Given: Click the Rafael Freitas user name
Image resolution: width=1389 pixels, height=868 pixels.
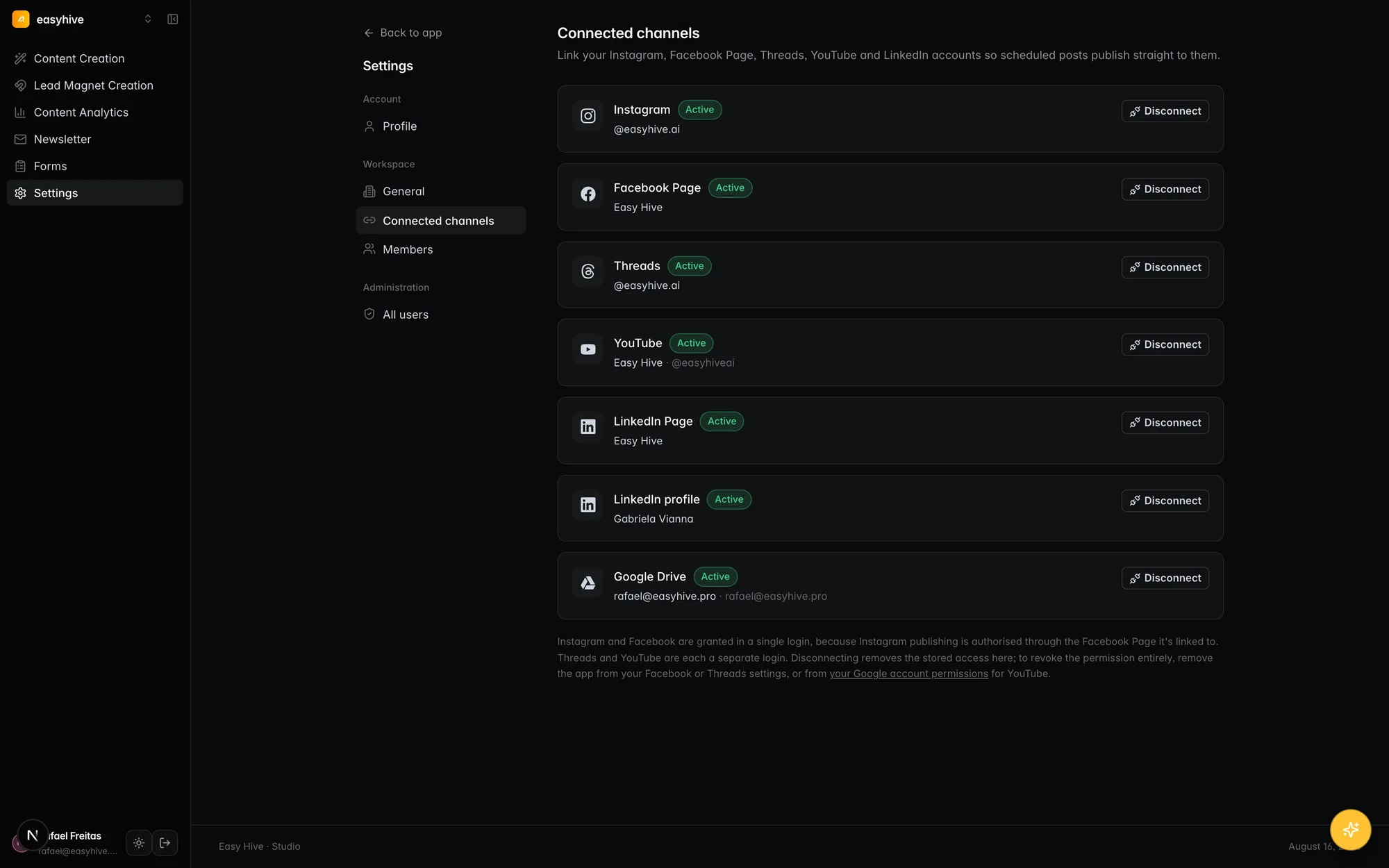Looking at the screenshot, I should pyautogui.click(x=75, y=836).
